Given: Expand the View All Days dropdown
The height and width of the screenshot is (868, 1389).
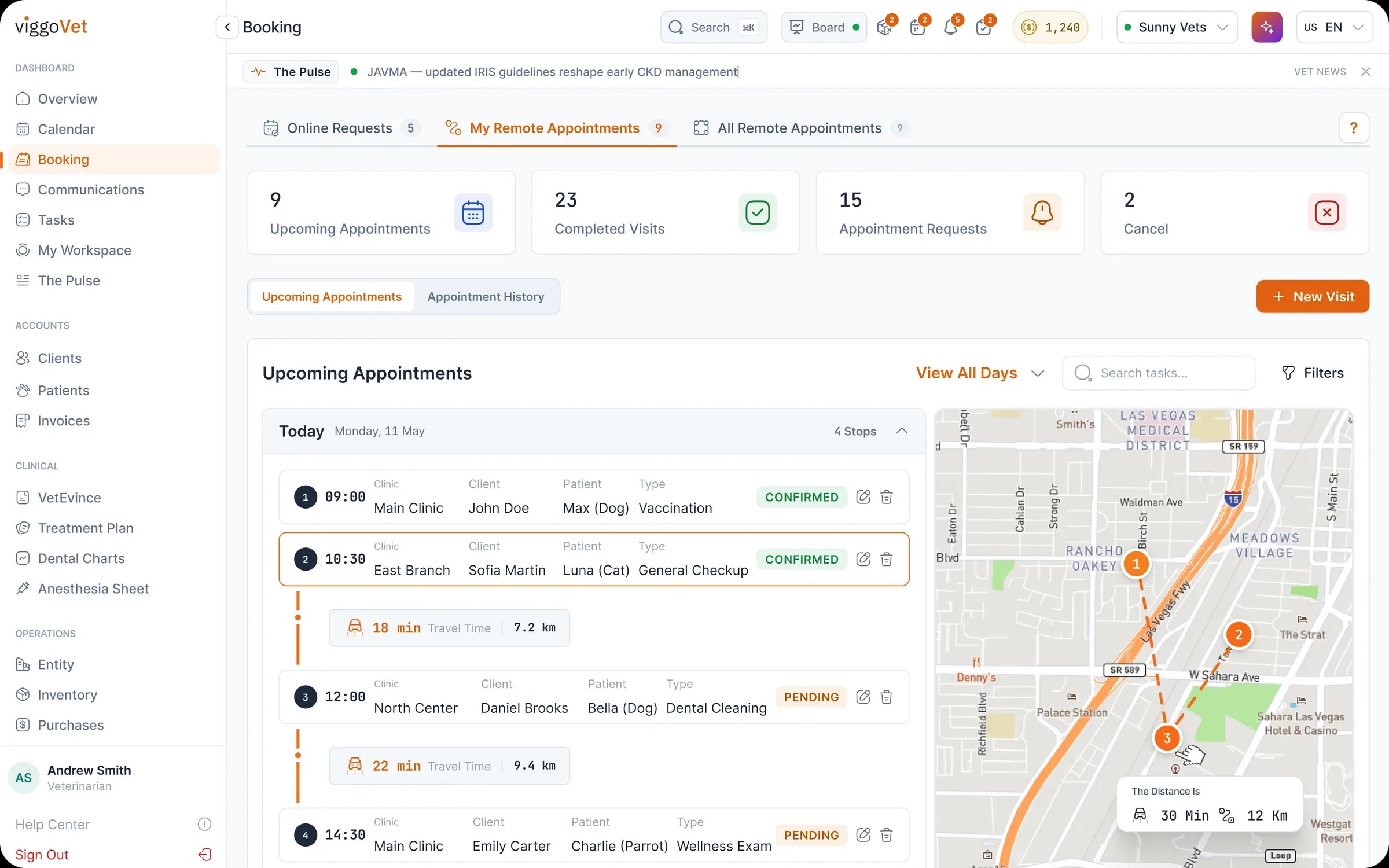Looking at the screenshot, I should point(980,373).
